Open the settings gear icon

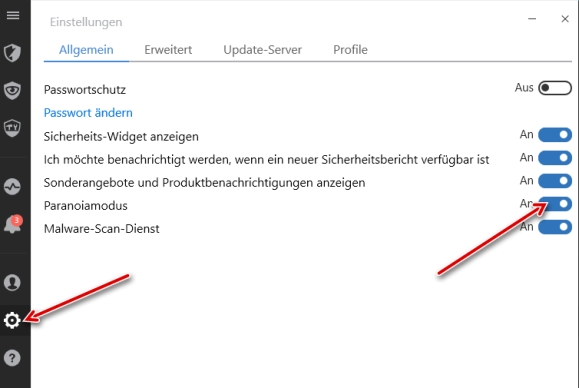pyautogui.click(x=12, y=320)
